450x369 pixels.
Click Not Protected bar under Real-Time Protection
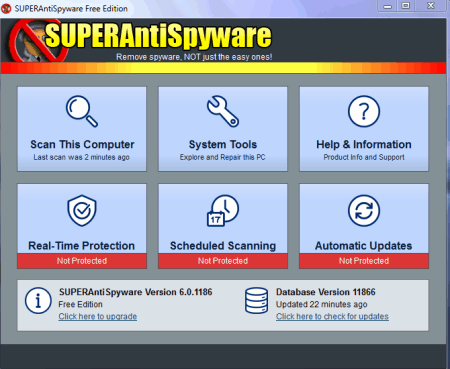82,261
